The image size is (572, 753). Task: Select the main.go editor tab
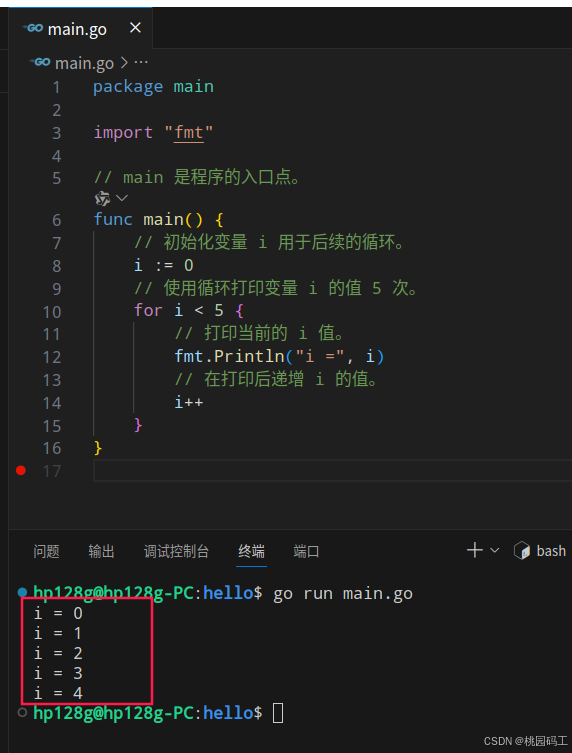(81, 28)
